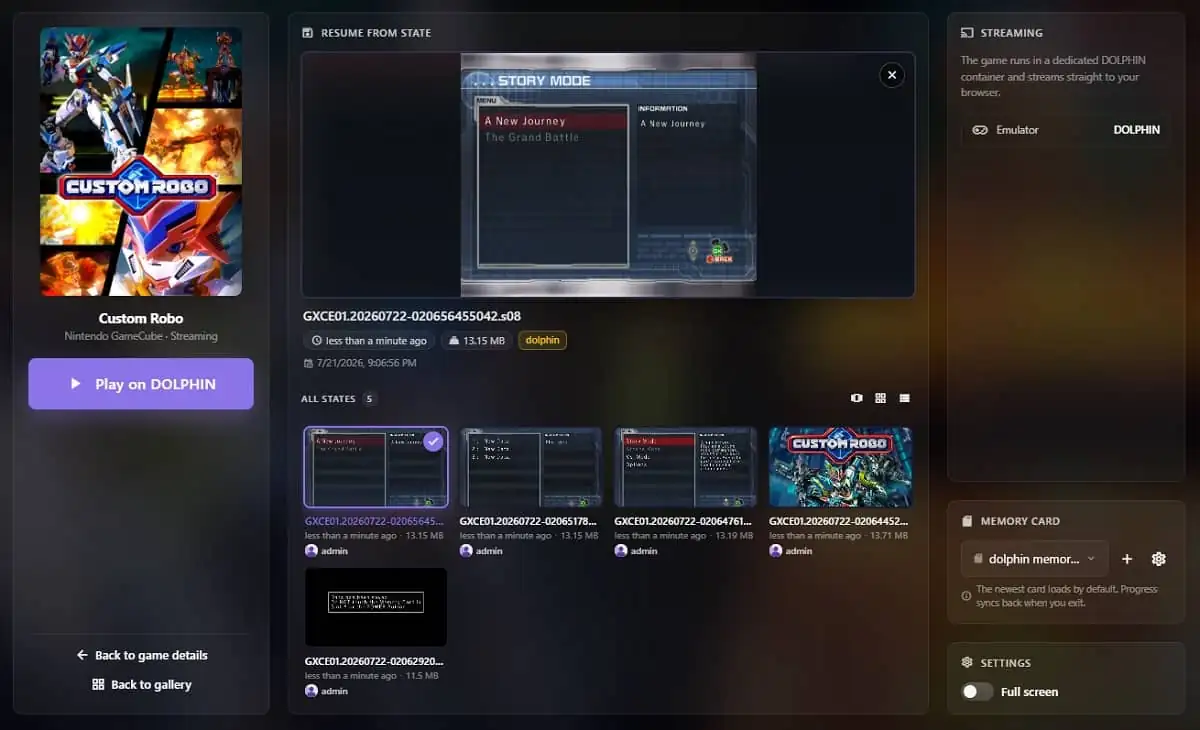Switch states to carousel view icon

coord(856,398)
